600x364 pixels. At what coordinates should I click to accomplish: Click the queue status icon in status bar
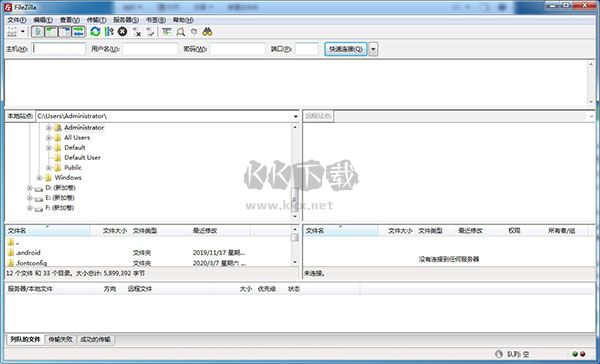(x=499, y=354)
